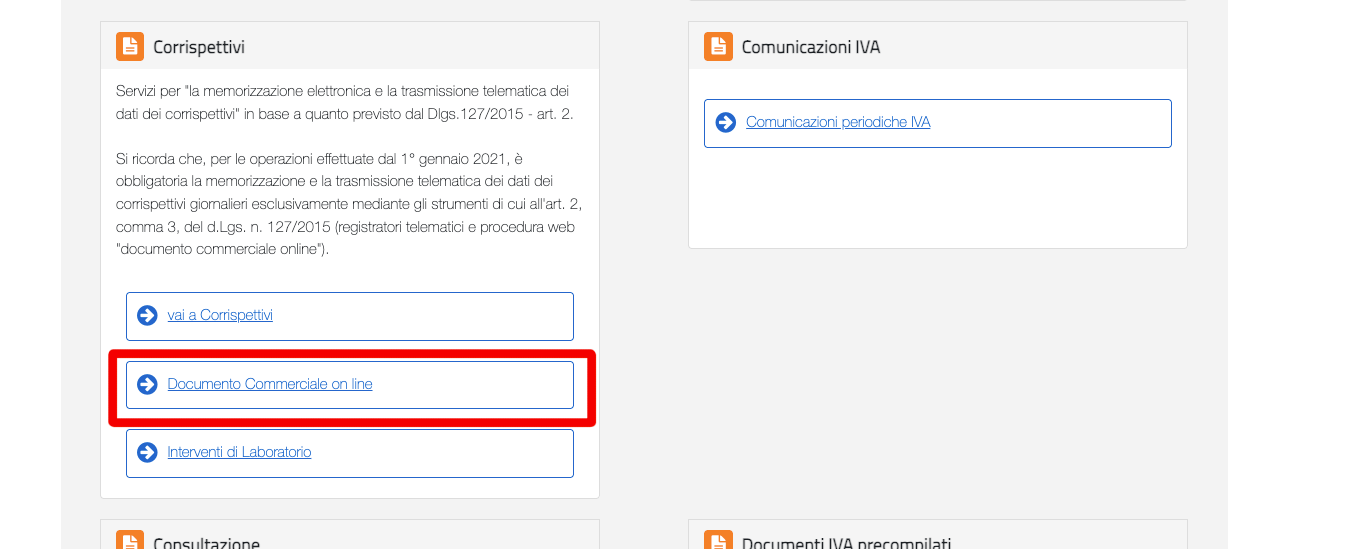Click the paragraph beginning 'Servizi per'
Image resolution: width=1366 pixels, height=549 pixels.
pyautogui.click(x=343, y=102)
